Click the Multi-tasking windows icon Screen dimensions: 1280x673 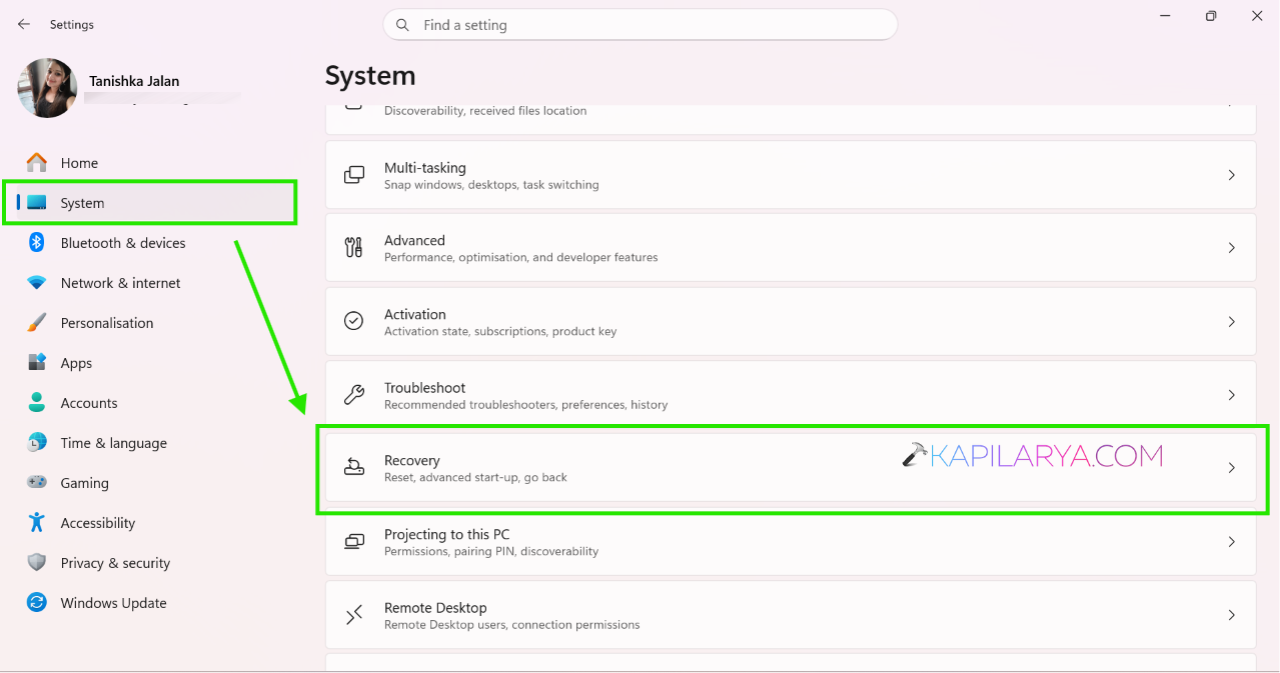[x=354, y=175]
